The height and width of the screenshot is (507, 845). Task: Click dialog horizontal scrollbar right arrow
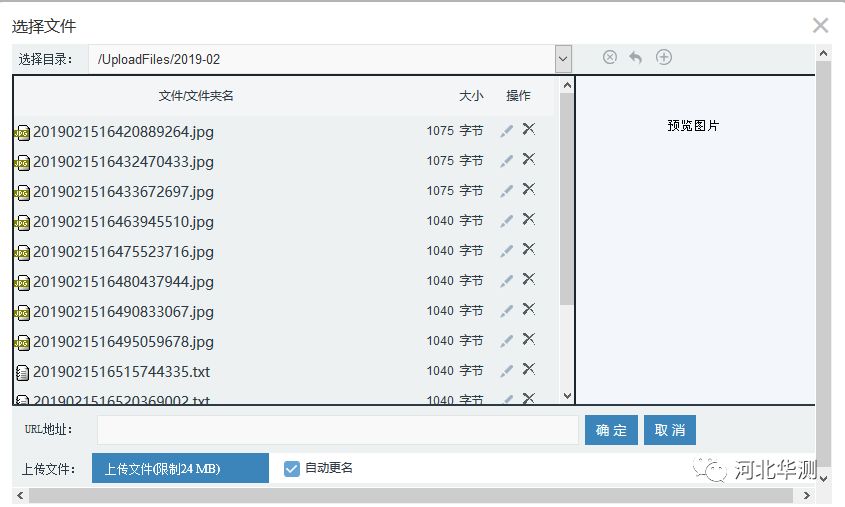click(807, 496)
